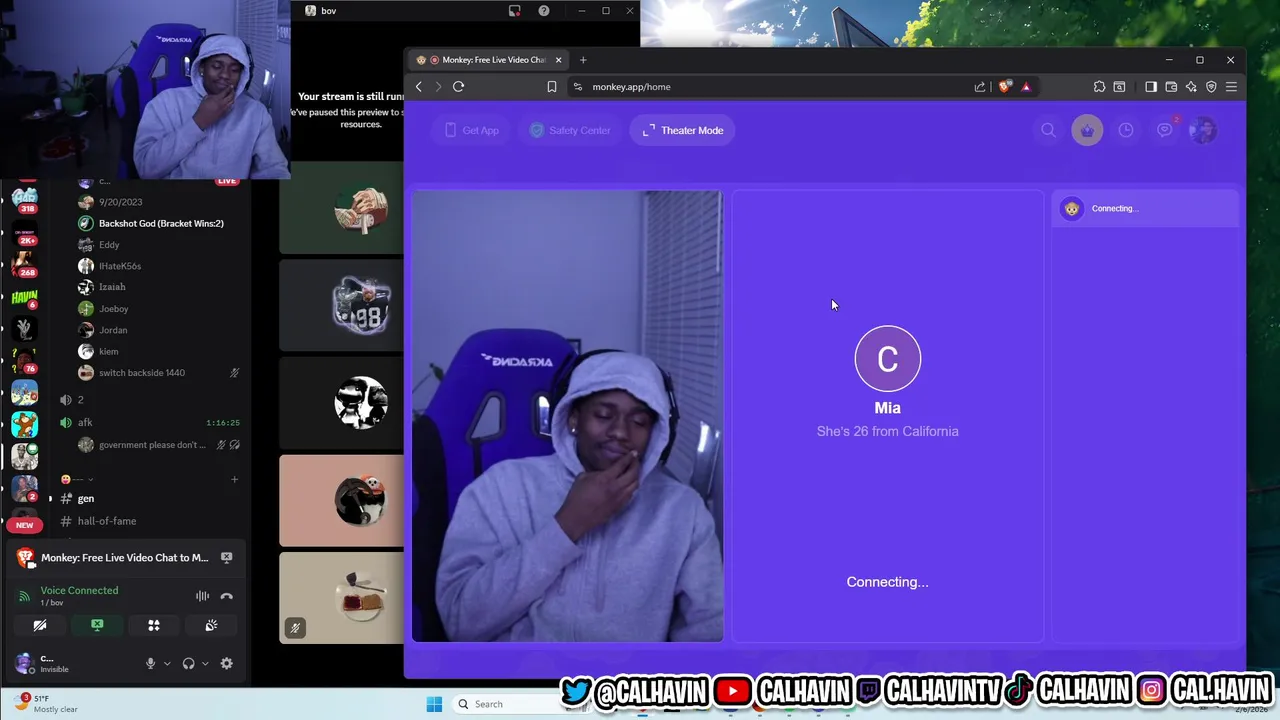Open the taskbar weather widget
This screenshot has height=720, width=1280.
48,703
